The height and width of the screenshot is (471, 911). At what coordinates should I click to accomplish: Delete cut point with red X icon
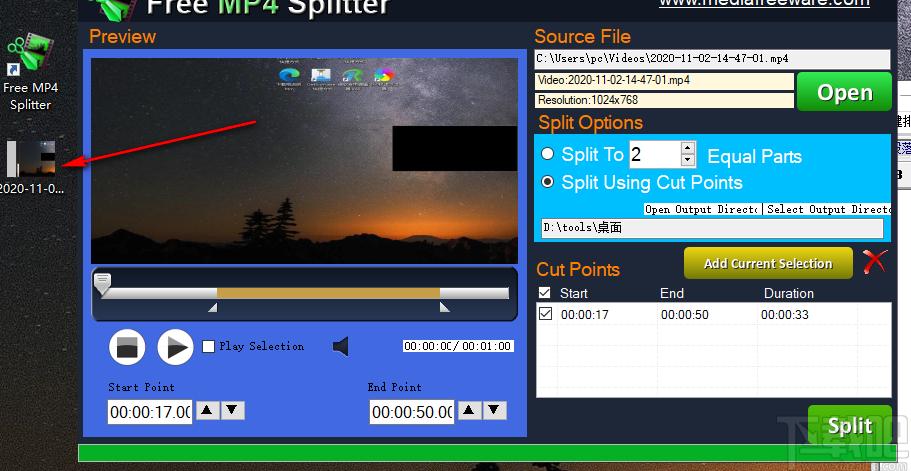point(874,262)
